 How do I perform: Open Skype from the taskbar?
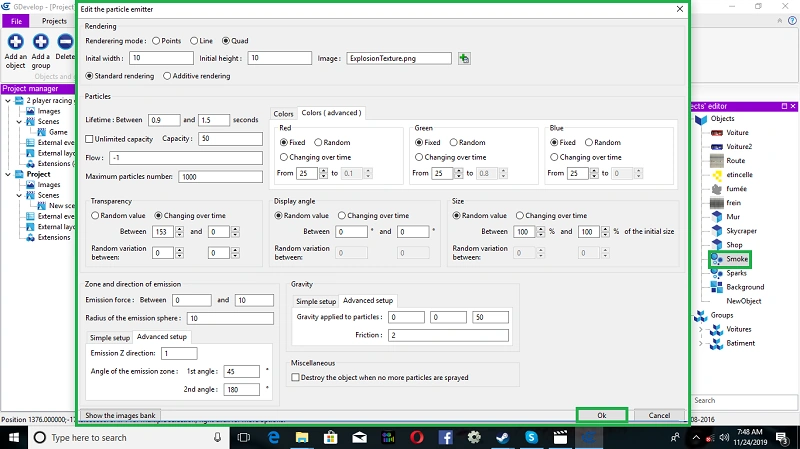click(x=531, y=438)
